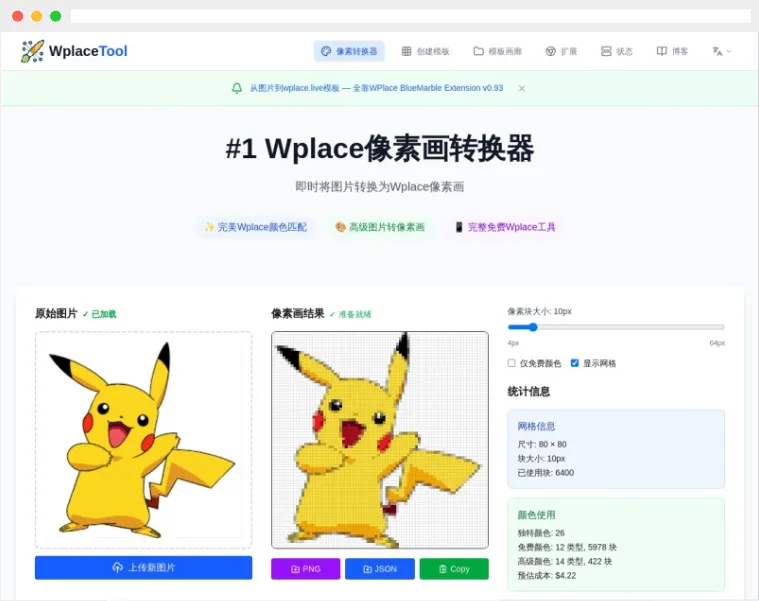The image size is (759, 601).
Task: Open the 像素转换器 nav tab
Action: [x=349, y=51]
